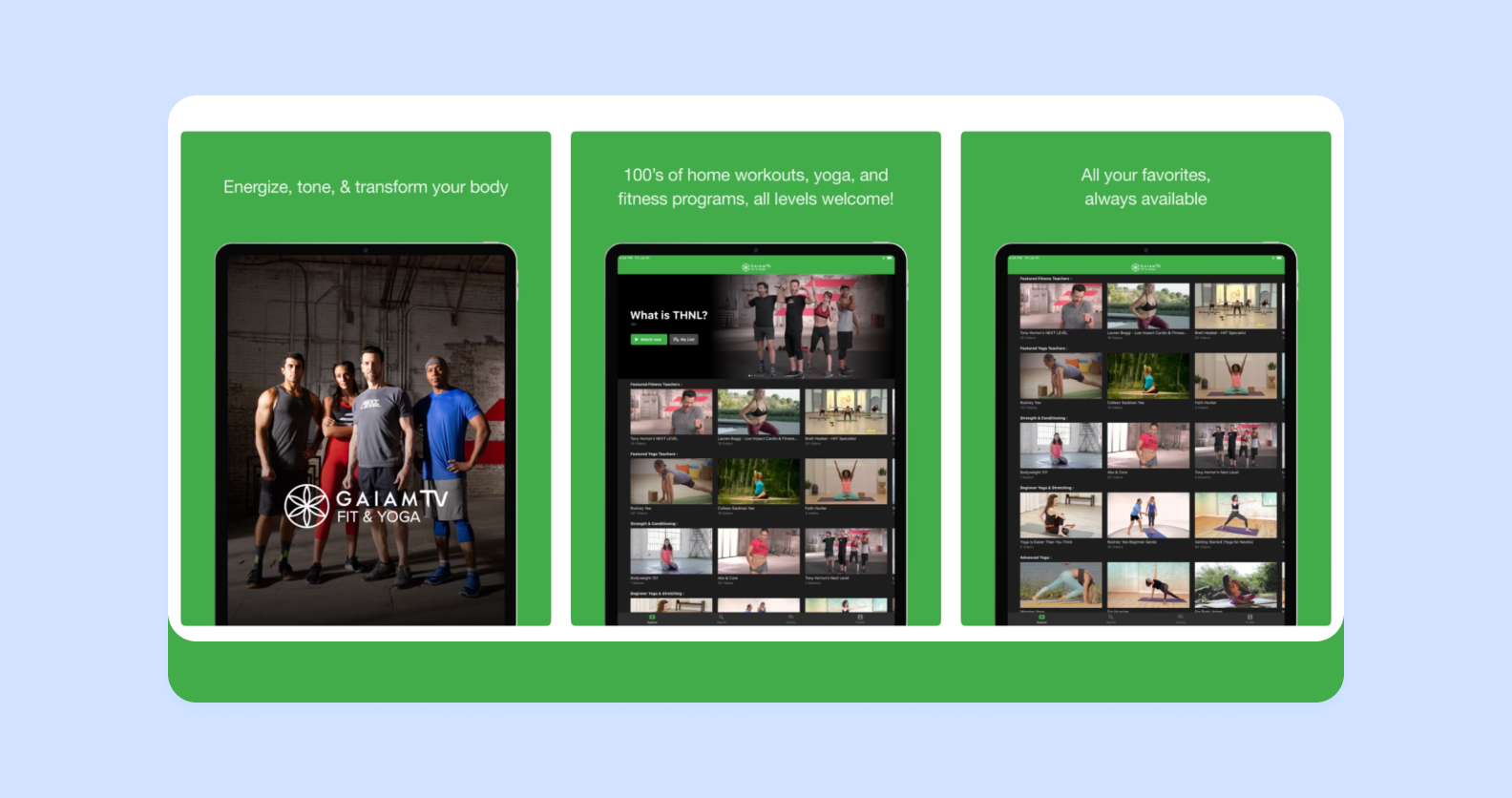Open Abs & Core thumbnail on the 'All your favorites' iPad
This screenshot has height=798, width=1512.
click(1148, 446)
